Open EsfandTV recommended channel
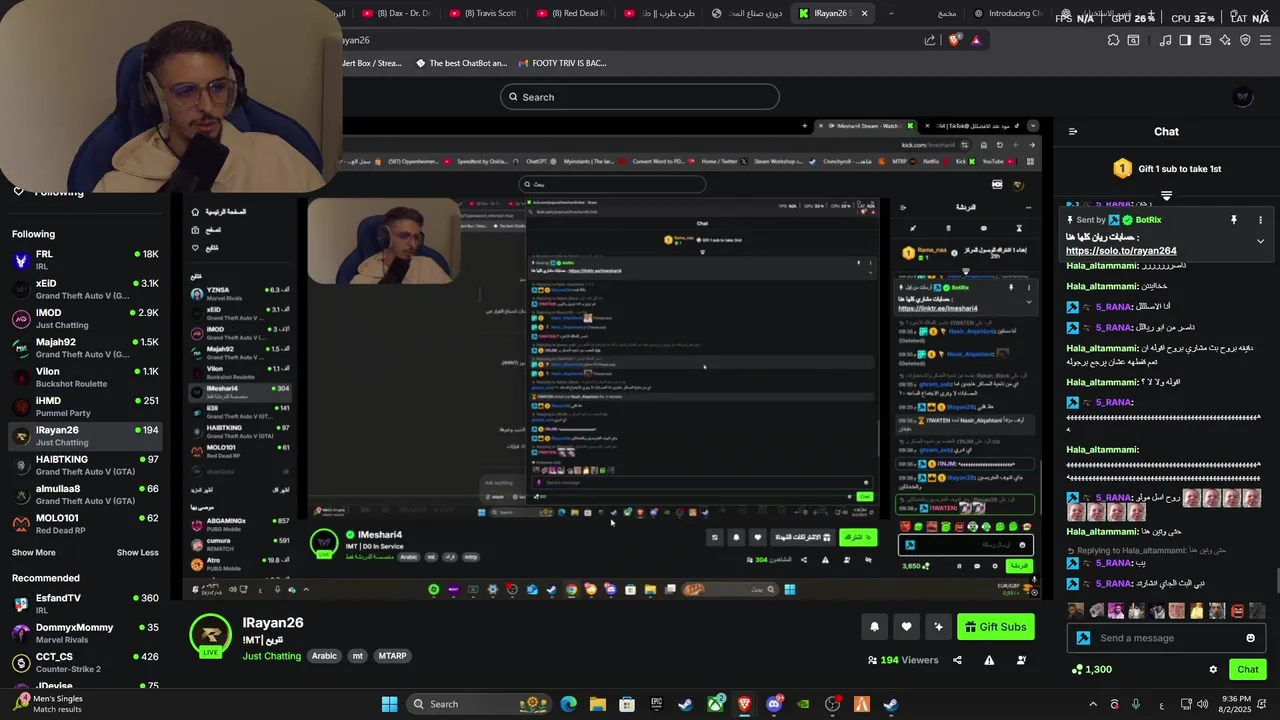1280x720 pixels. pyautogui.click(x=85, y=604)
